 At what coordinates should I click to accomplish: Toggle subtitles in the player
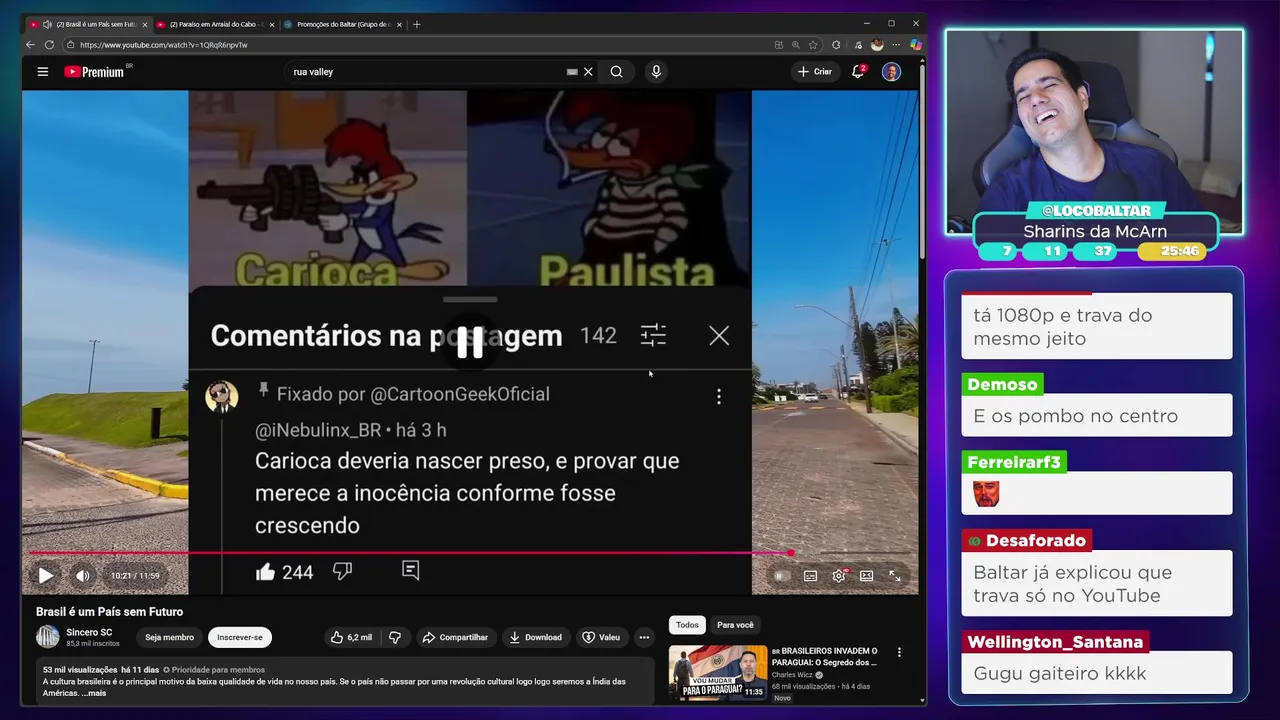[810, 576]
